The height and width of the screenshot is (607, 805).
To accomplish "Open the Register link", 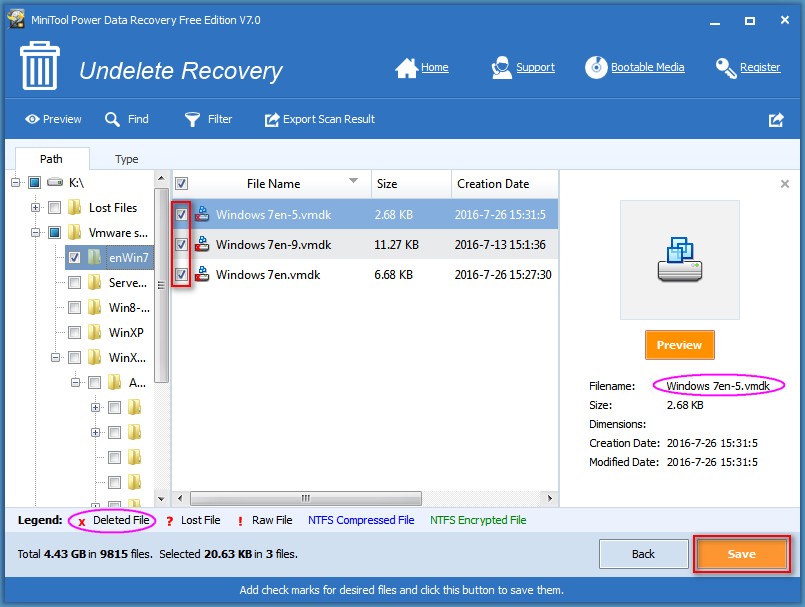I will [x=760, y=67].
